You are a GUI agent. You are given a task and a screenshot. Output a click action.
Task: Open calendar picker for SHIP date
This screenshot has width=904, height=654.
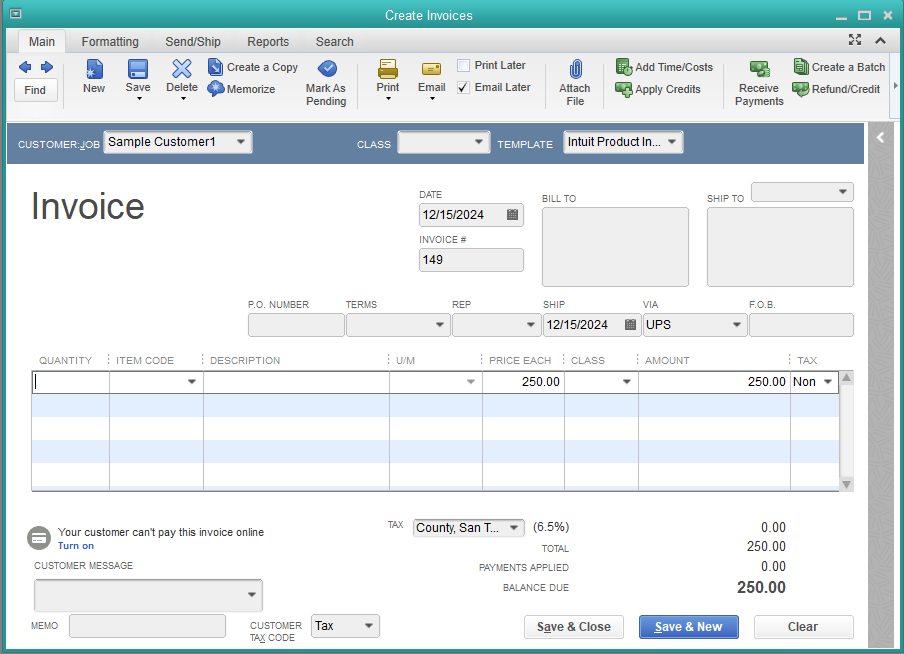(x=630, y=325)
